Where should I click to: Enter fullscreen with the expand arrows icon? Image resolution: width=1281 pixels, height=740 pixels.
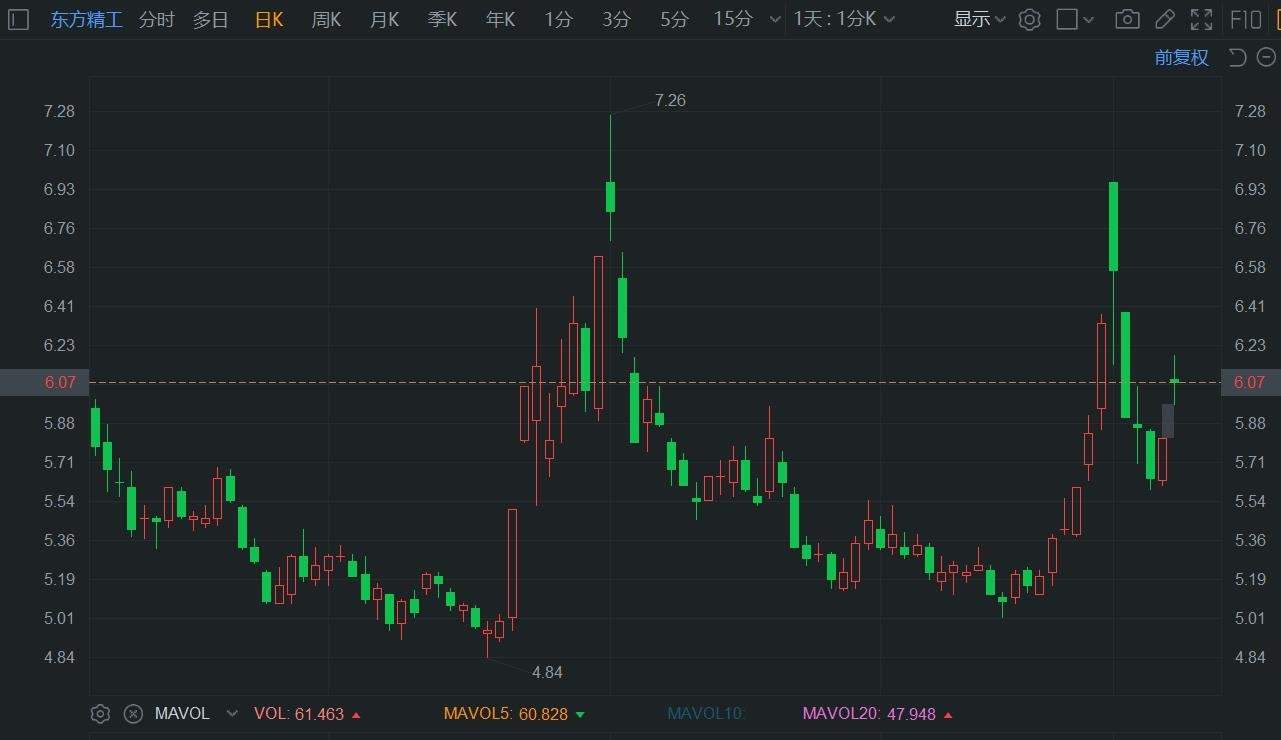pos(1202,19)
